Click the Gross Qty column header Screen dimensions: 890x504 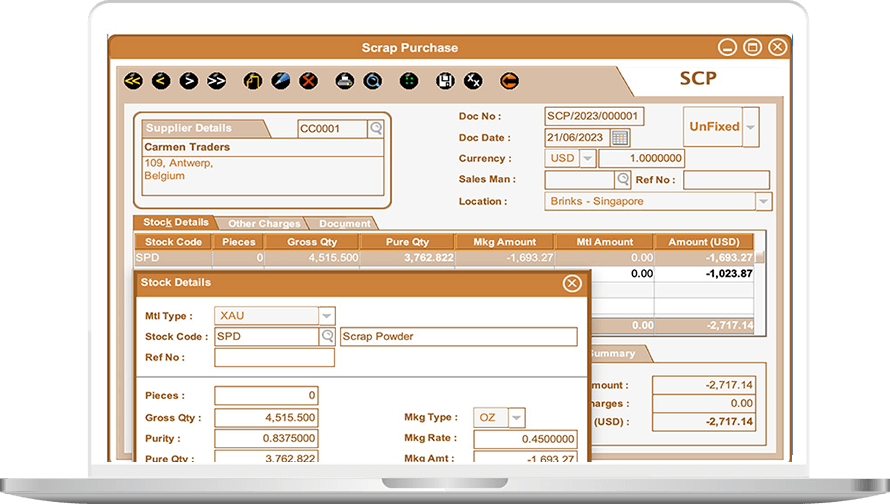coord(312,242)
